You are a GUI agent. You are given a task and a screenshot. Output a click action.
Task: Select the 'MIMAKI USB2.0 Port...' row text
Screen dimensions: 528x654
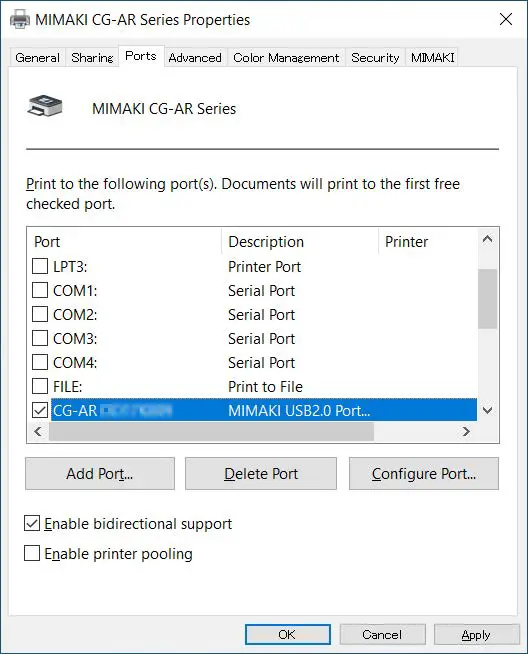(299, 411)
